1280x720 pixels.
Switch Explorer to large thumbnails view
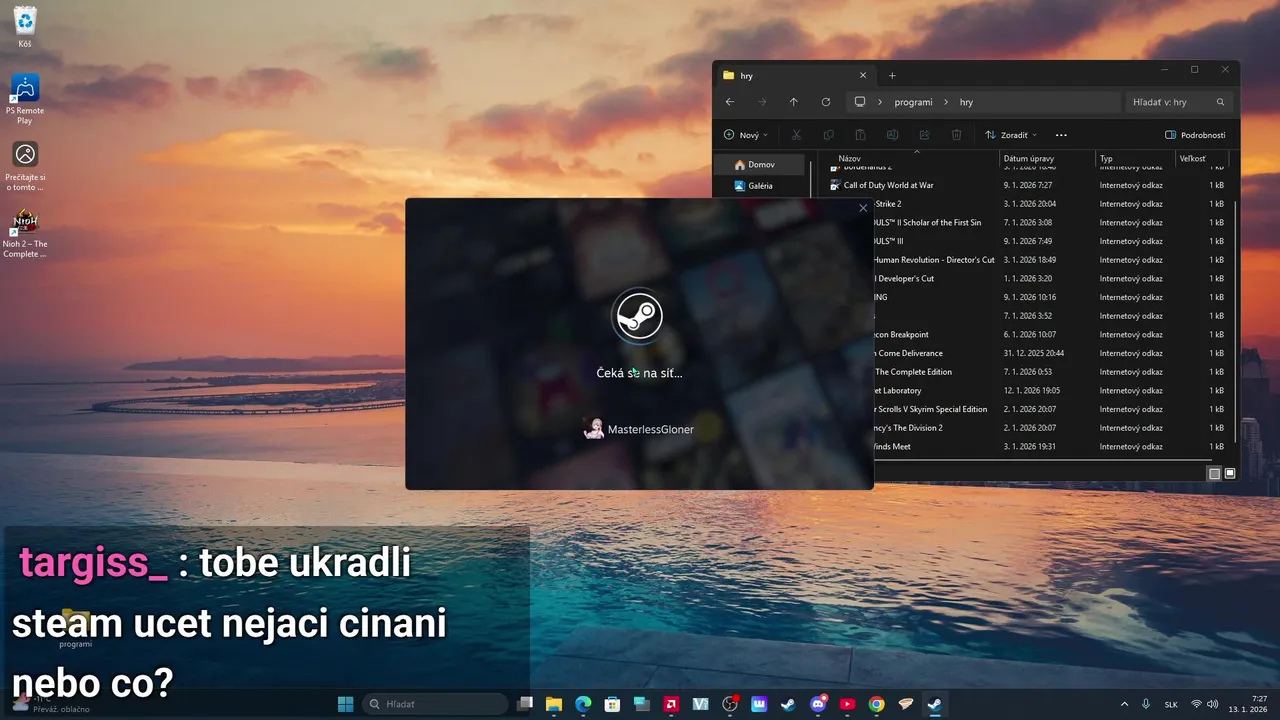coord(1230,474)
